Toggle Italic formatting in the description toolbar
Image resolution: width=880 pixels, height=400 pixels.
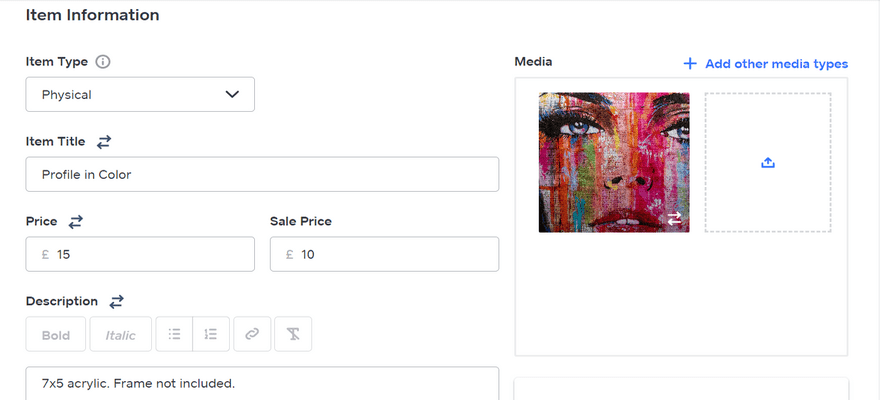tap(120, 335)
